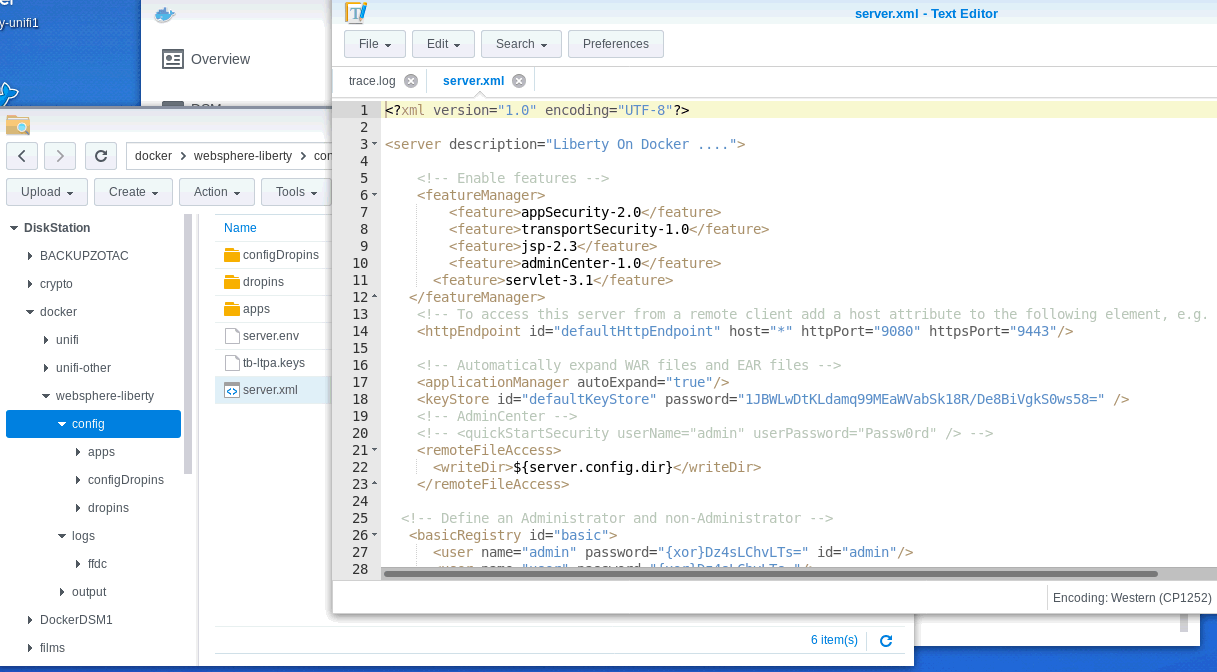Open the configDropins folder
This screenshot has height=672, width=1217.
280,254
